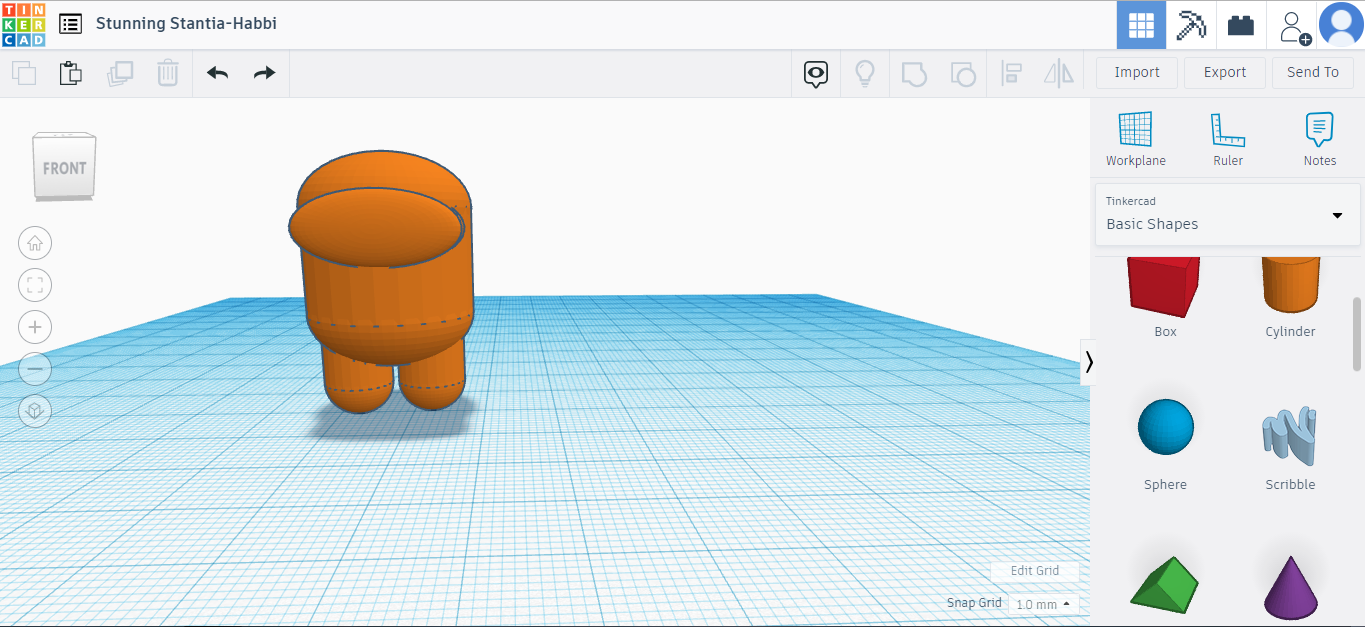This screenshot has width=1365, height=627.
Task: Click the Show all lightbulb icon
Action: (x=865, y=73)
